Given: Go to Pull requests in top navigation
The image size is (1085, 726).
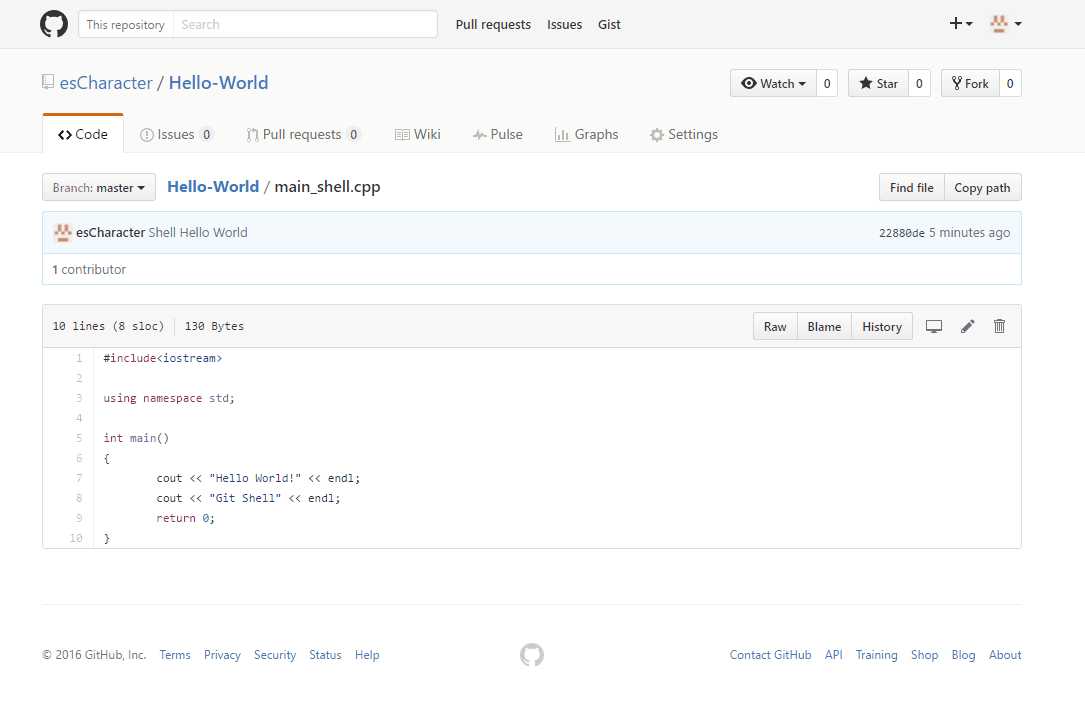Looking at the screenshot, I should 493,24.
